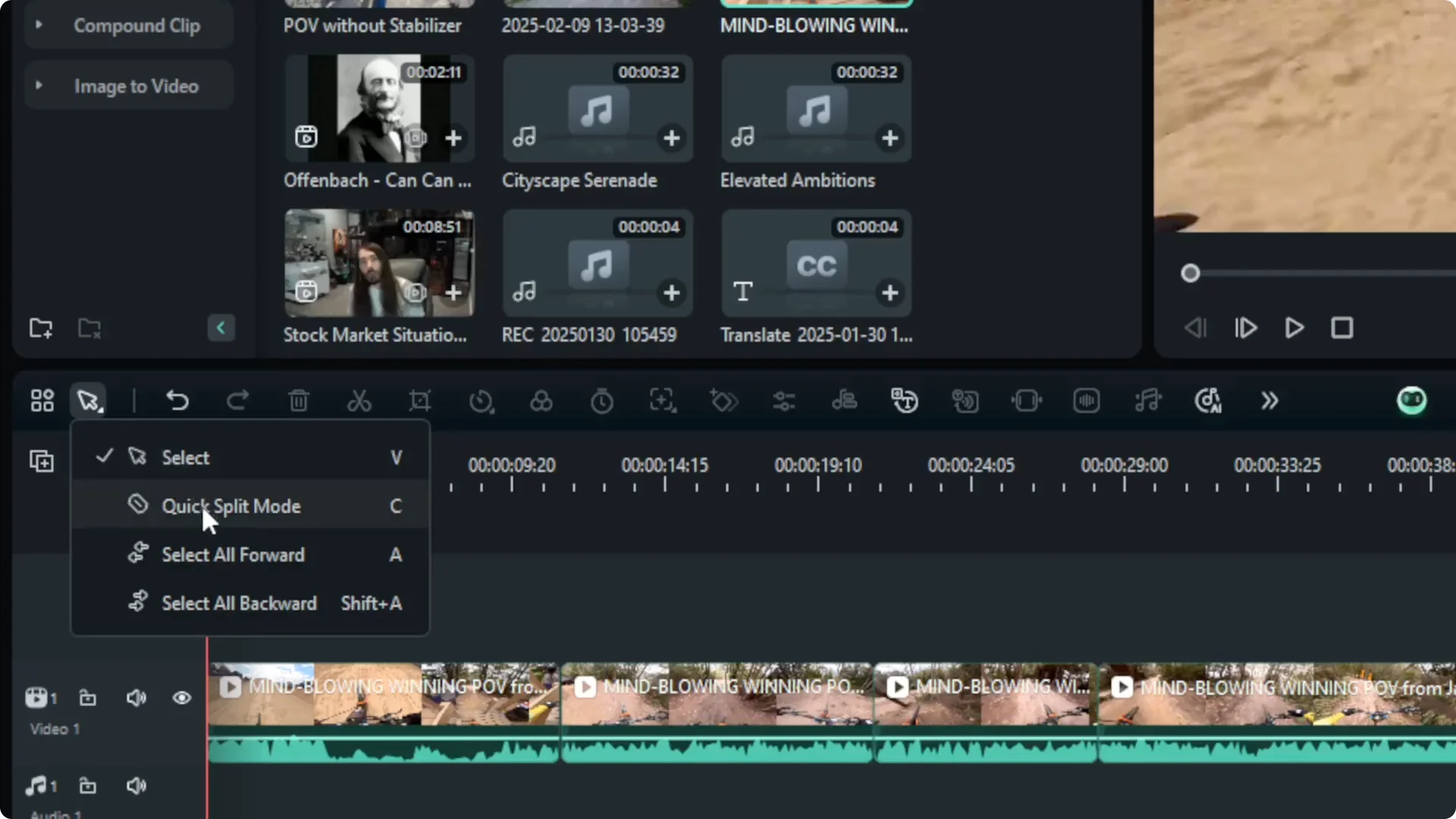Select All Forward in the context menu
1456x819 pixels.
(233, 554)
